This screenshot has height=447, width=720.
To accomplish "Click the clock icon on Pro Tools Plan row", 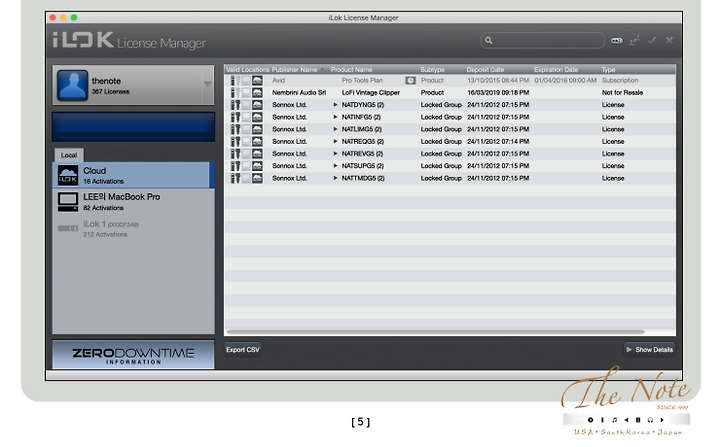I will [x=410, y=80].
